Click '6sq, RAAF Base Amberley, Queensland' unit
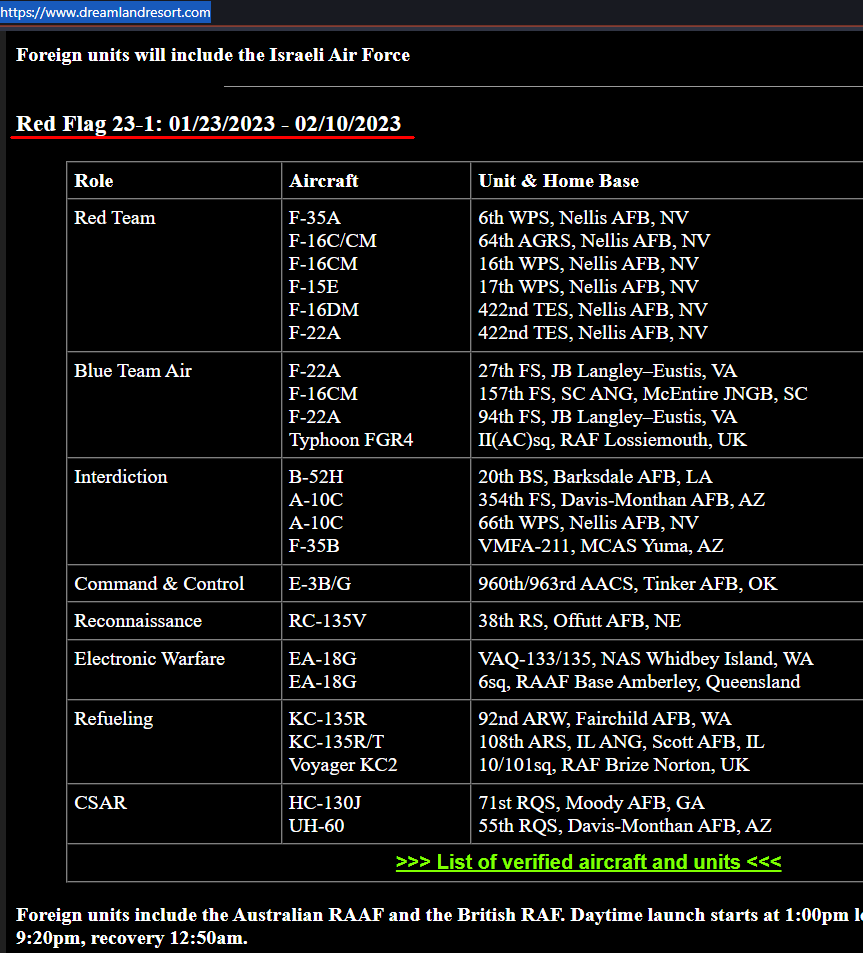This screenshot has width=863, height=953. tap(639, 681)
